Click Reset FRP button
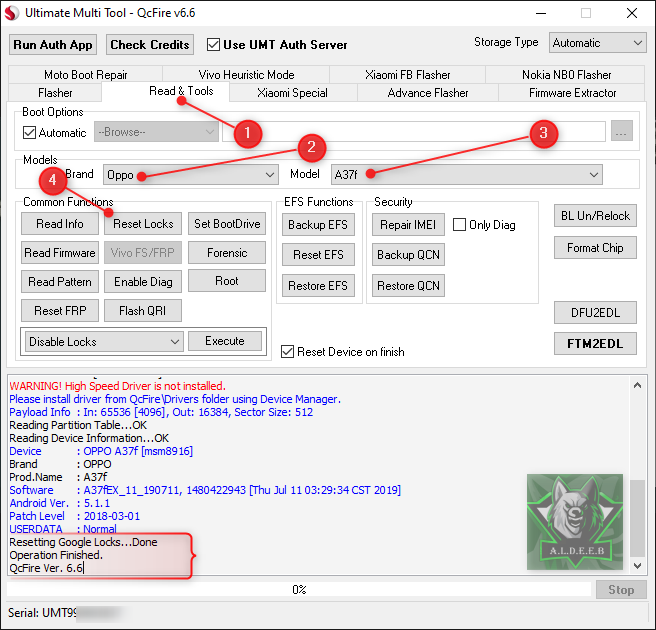656x630 pixels. 60,310
